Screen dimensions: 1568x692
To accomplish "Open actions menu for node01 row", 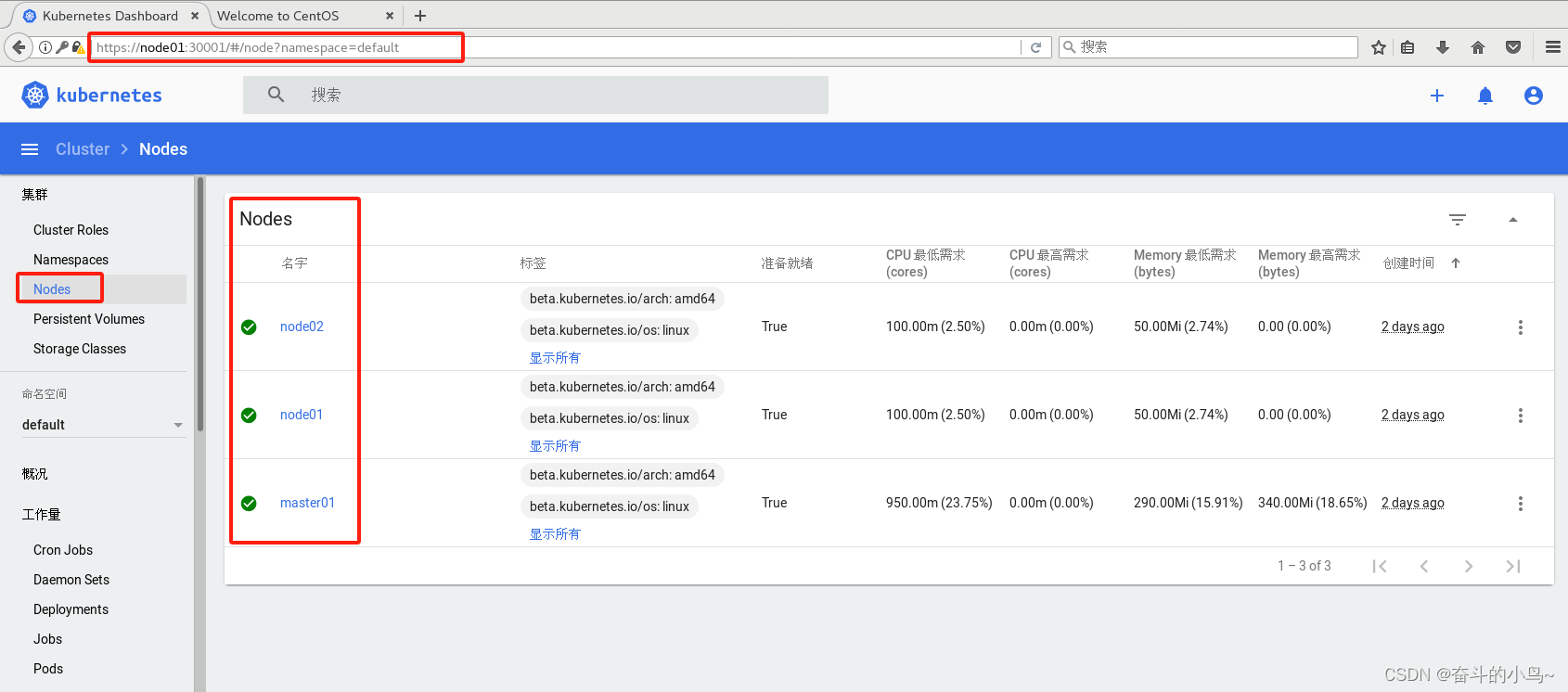I will pyautogui.click(x=1521, y=416).
